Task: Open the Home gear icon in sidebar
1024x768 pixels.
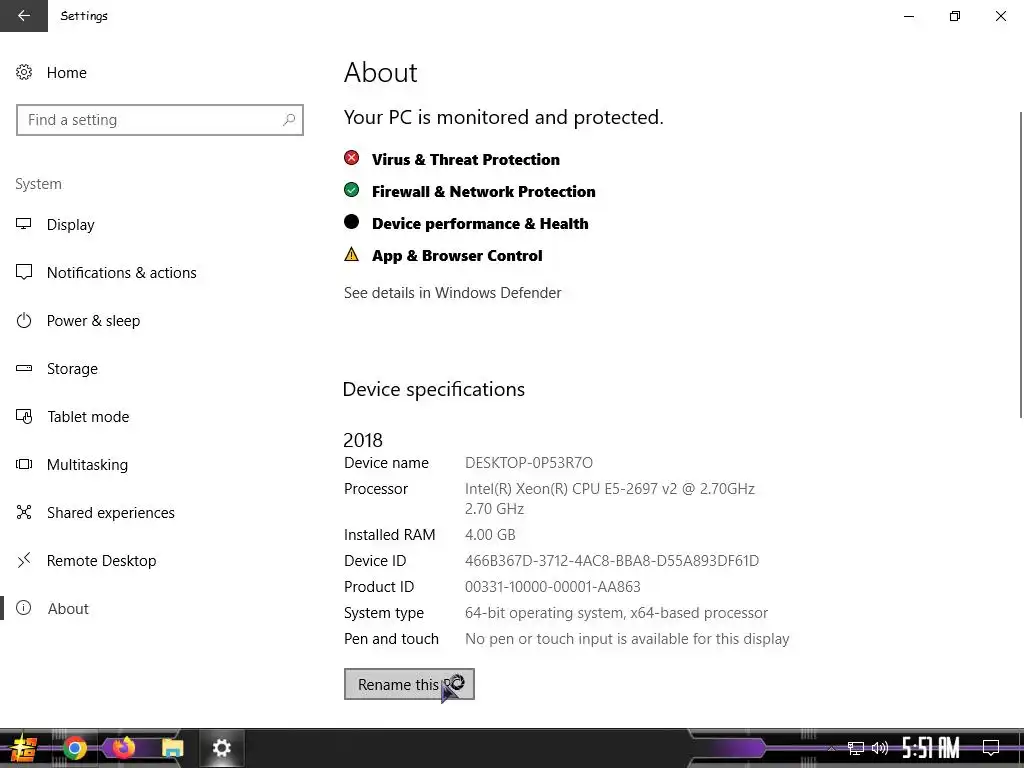Action: click(x=24, y=72)
